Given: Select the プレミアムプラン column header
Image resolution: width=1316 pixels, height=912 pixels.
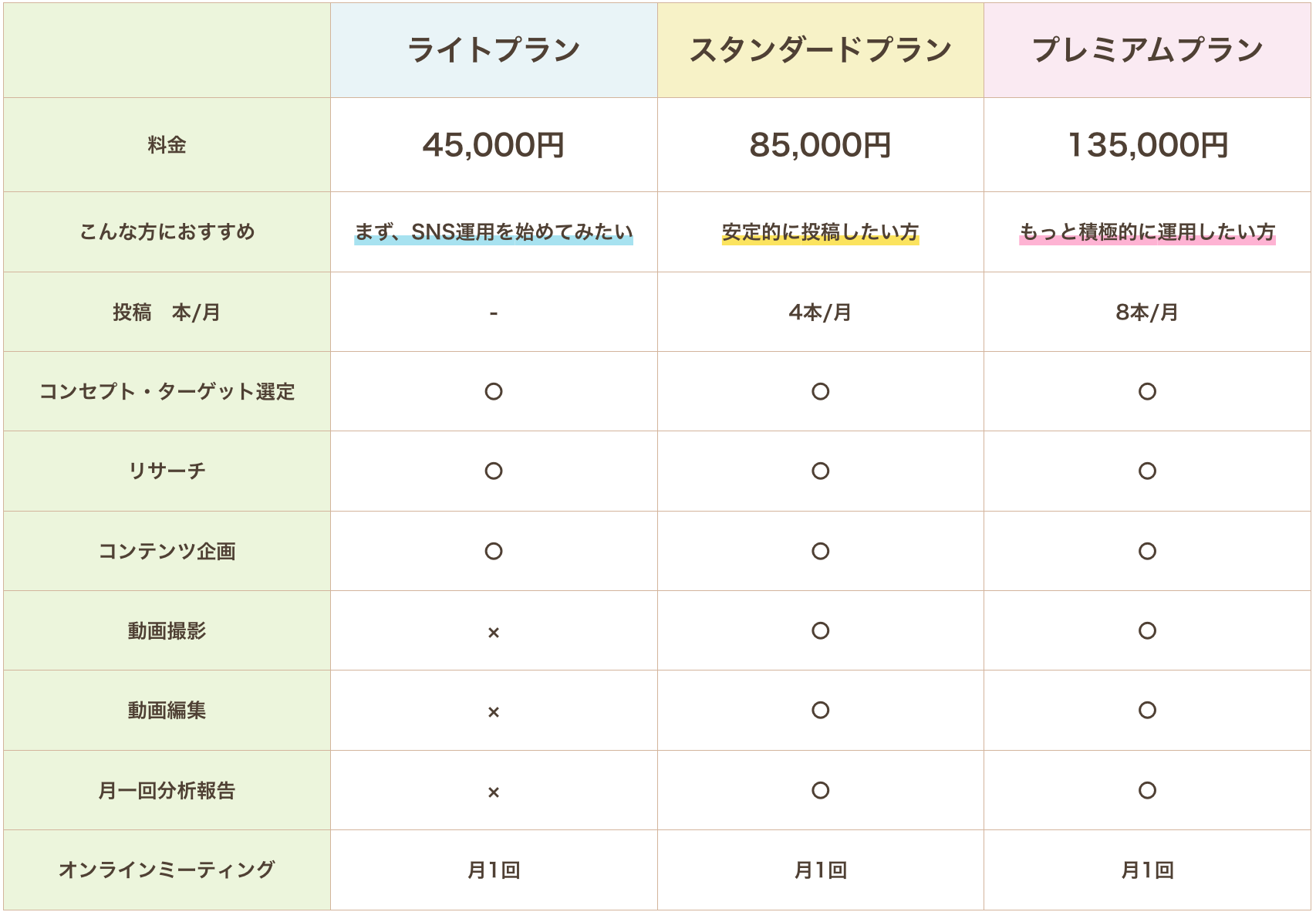Looking at the screenshot, I should pos(1147,50).
